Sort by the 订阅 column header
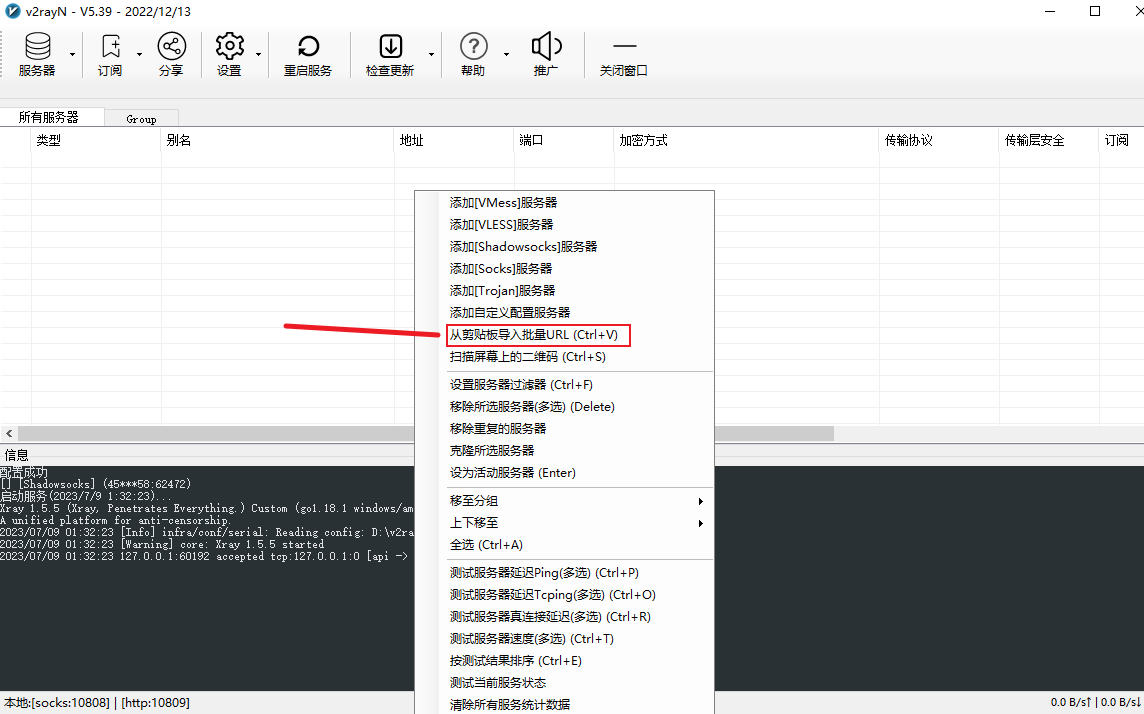This screenshot has width=1144, height=714. coord(1121,140)
